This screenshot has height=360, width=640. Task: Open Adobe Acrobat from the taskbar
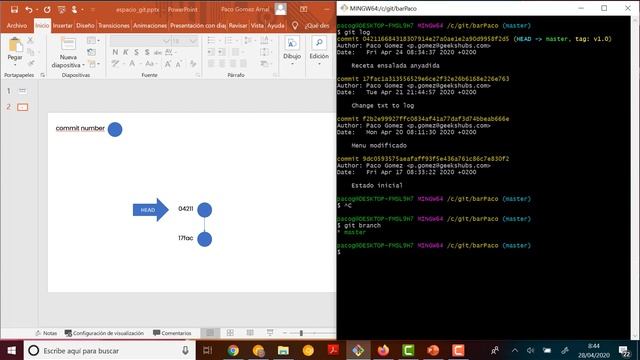click(x=333, y=350)
